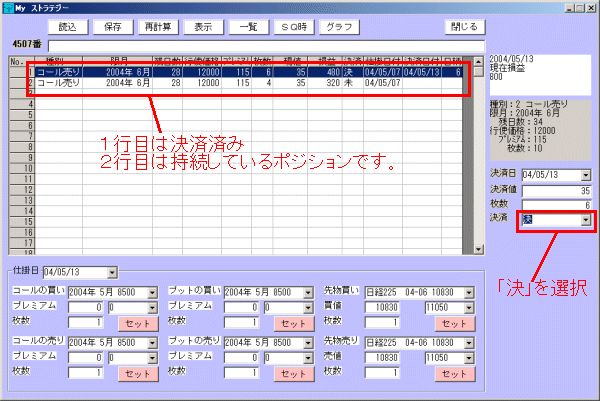
Task: Click セット button for コールの売り
Action: pos(138,374)
